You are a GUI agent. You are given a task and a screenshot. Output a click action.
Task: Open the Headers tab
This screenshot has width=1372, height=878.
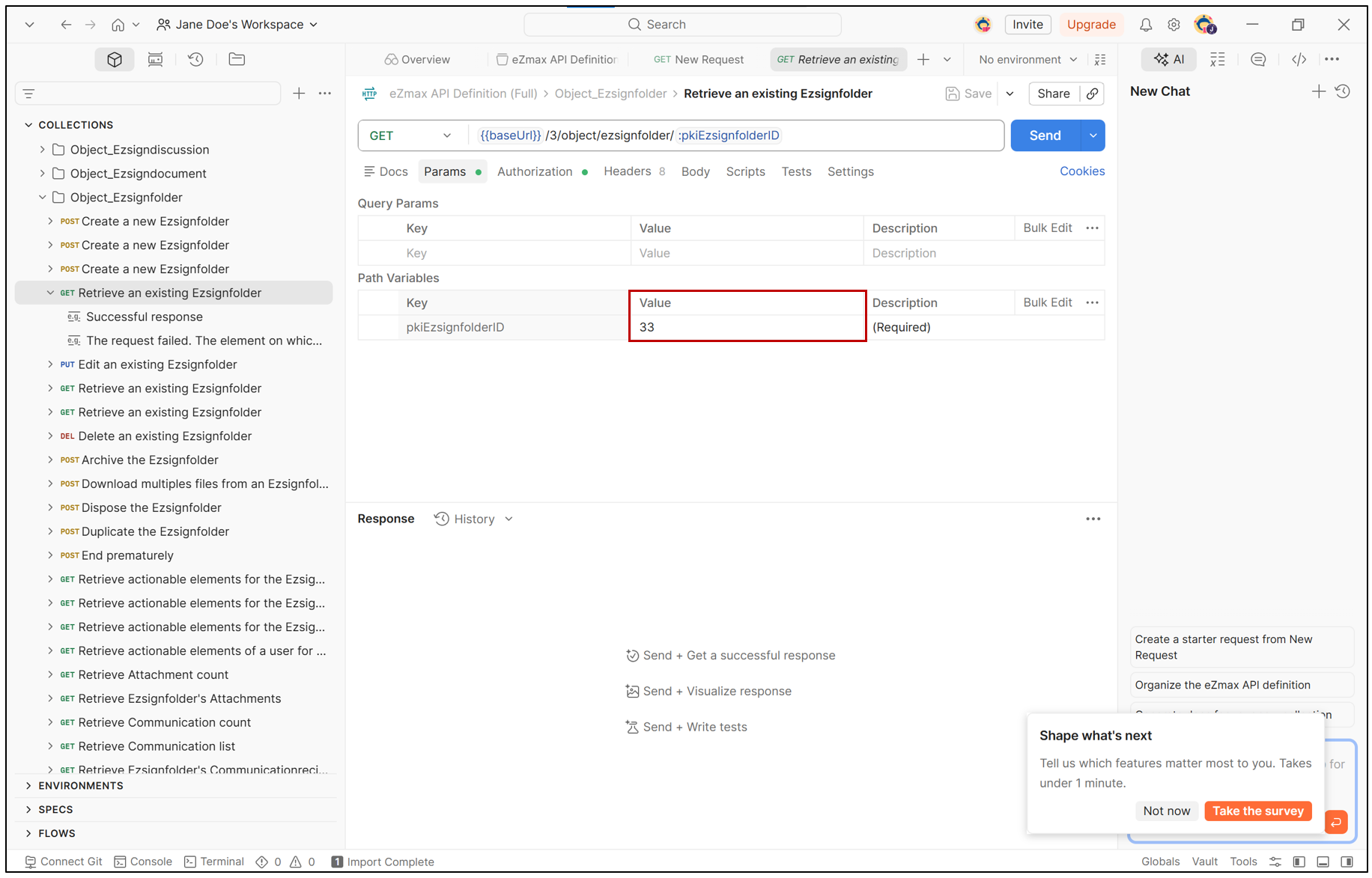[634, 171]
